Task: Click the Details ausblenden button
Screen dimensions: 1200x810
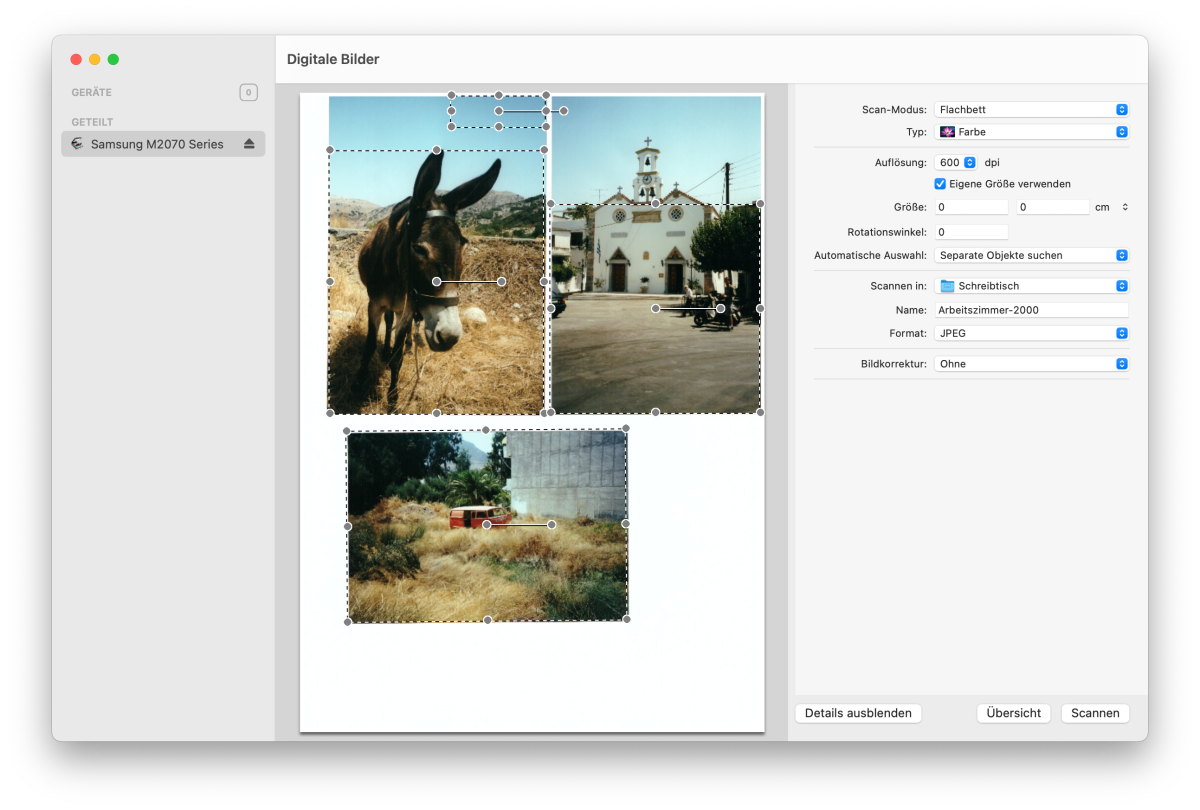Action: pos(858,713)
